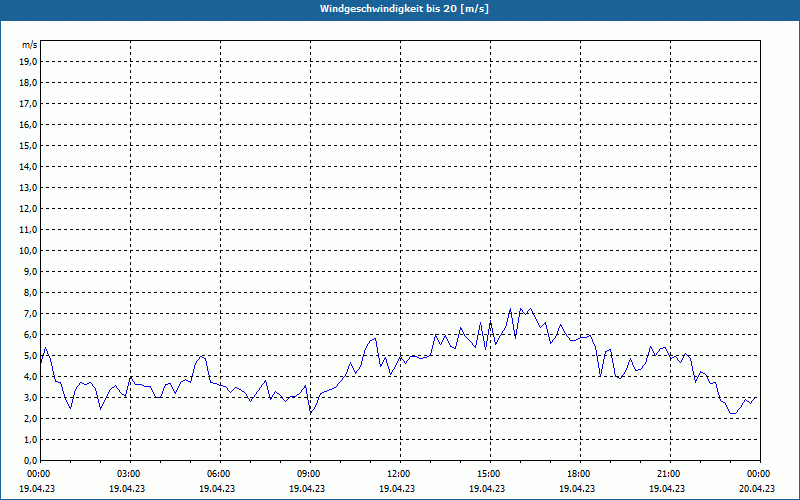Select the y-axis label '17,0'
This screenshot has height=500, width=800.
[28, 104]
